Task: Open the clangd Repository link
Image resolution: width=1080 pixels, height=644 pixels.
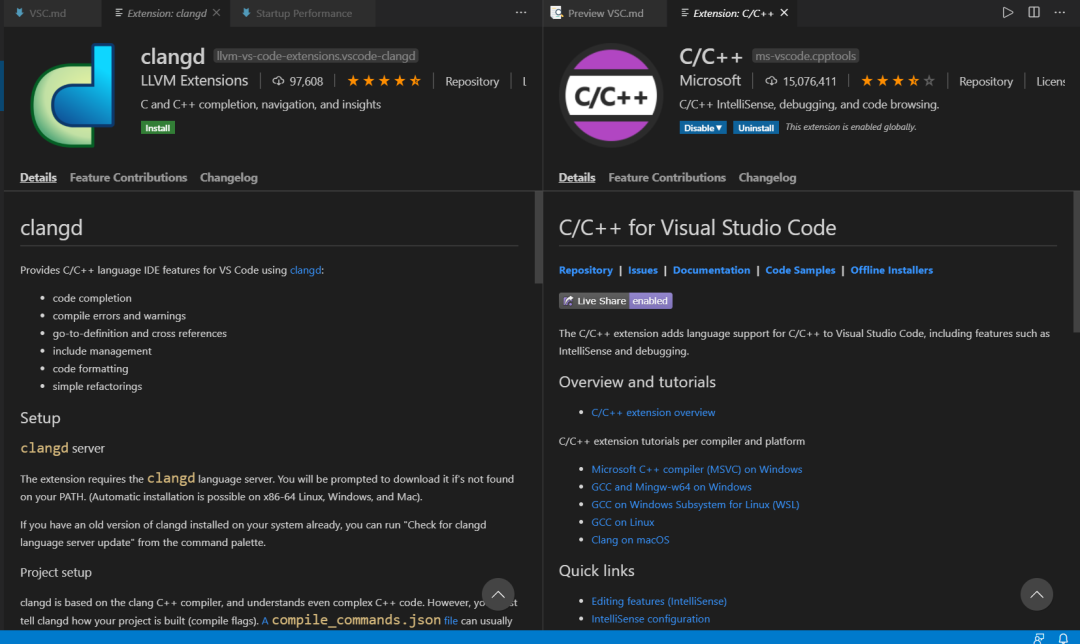Action: click(472, 81)
